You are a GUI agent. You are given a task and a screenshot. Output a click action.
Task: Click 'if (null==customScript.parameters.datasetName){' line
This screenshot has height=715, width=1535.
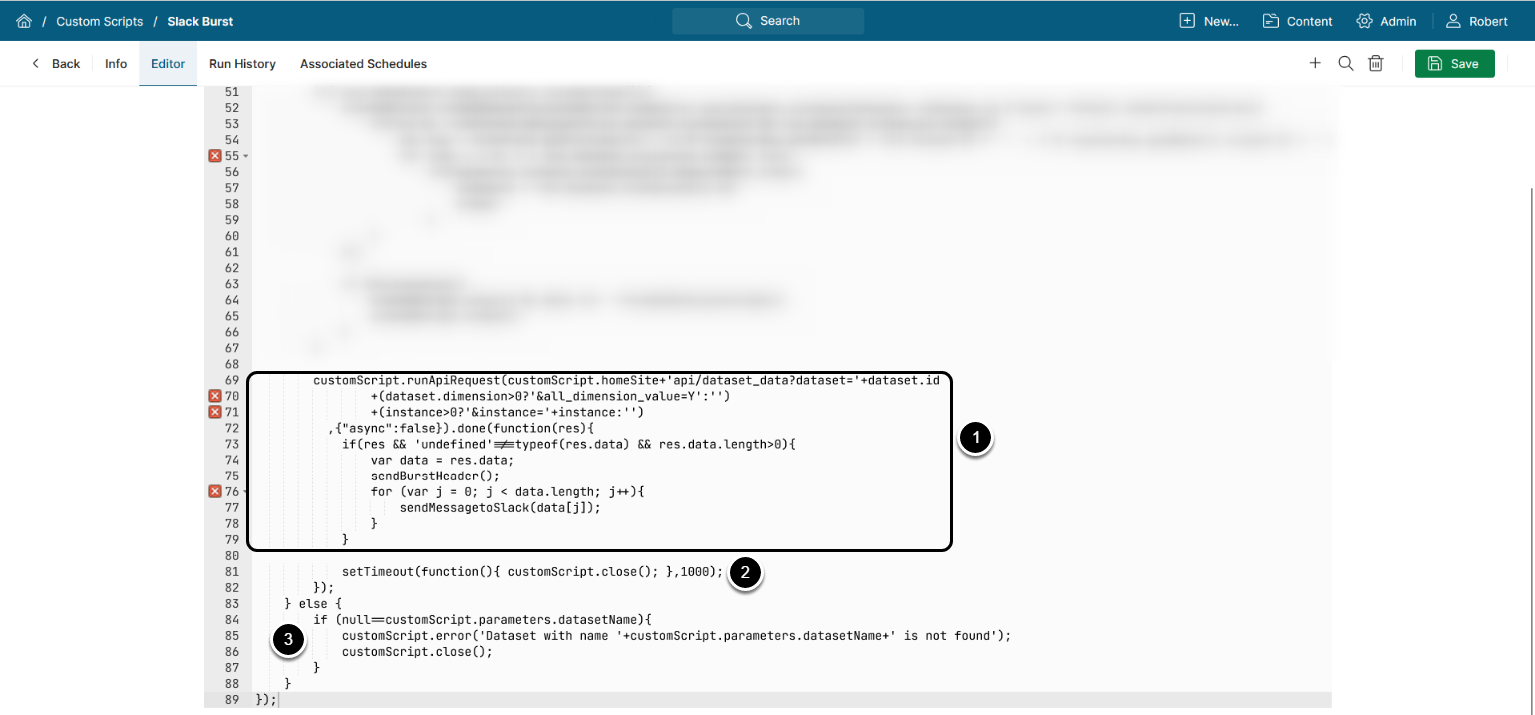tap(482, 620)
